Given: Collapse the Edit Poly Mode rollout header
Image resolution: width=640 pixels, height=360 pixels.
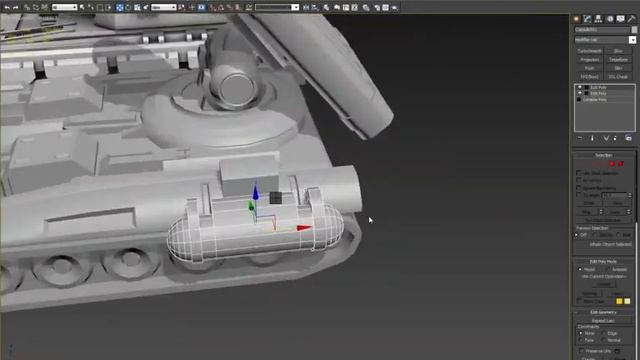Looking at the screenshot, I should 604,261.
